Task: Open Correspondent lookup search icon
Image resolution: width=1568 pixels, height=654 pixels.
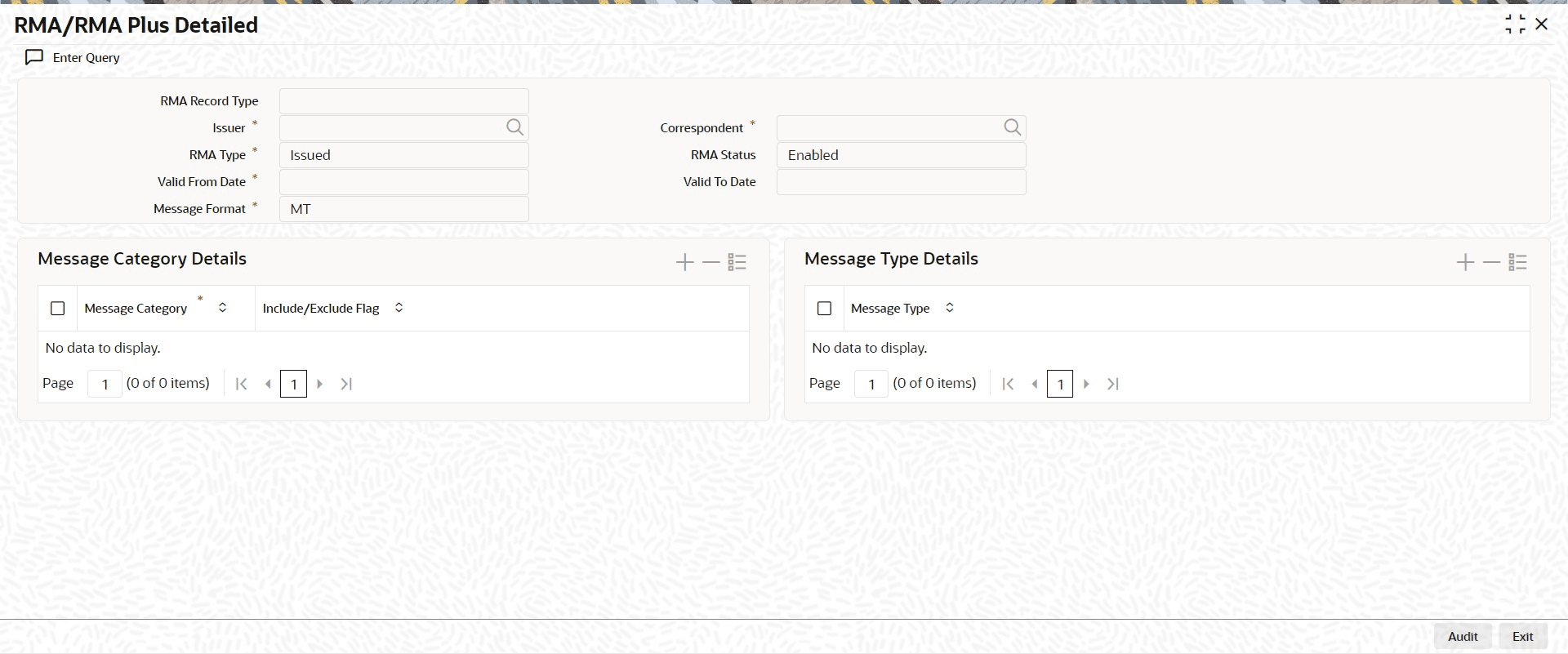Action: tap(1012, 127)
